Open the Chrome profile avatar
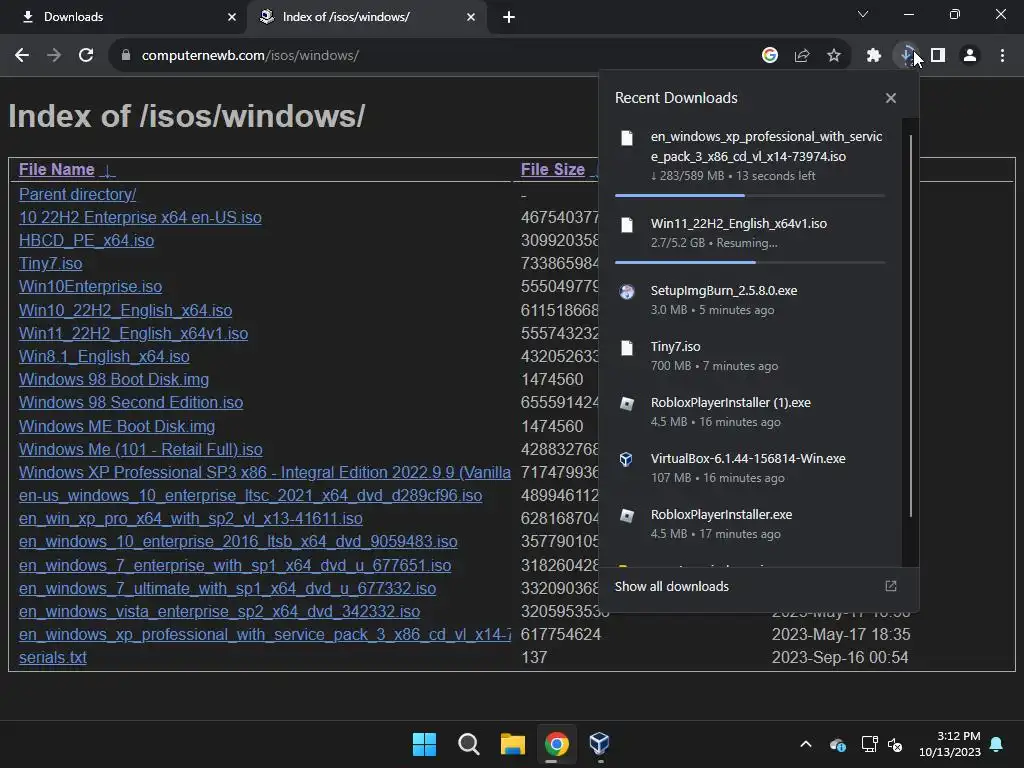This screenshot has height=768, width=1024. (970, 56)
